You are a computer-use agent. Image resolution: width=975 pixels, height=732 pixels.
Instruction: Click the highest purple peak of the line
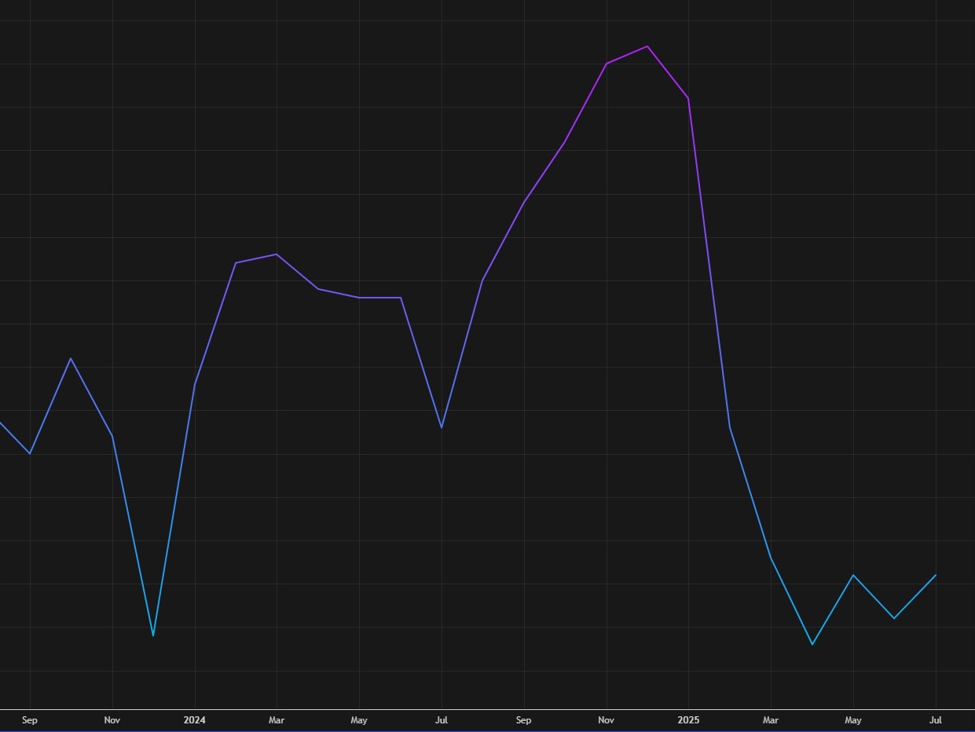point(647,46)
